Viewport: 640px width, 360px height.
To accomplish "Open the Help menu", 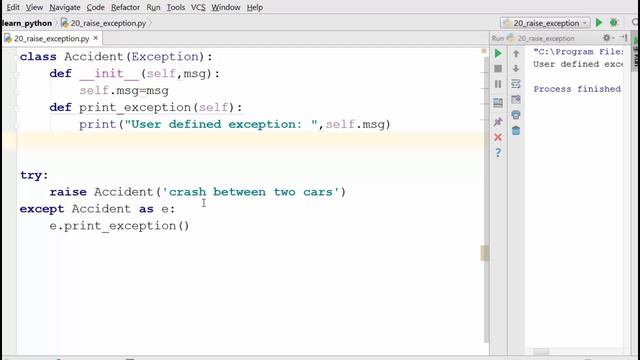I will click(255, 7).
